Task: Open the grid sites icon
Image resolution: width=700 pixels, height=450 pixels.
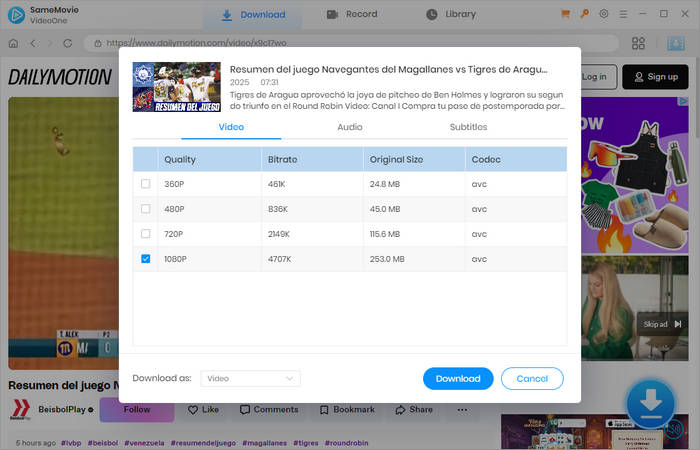Action: [x=638, y=43]
